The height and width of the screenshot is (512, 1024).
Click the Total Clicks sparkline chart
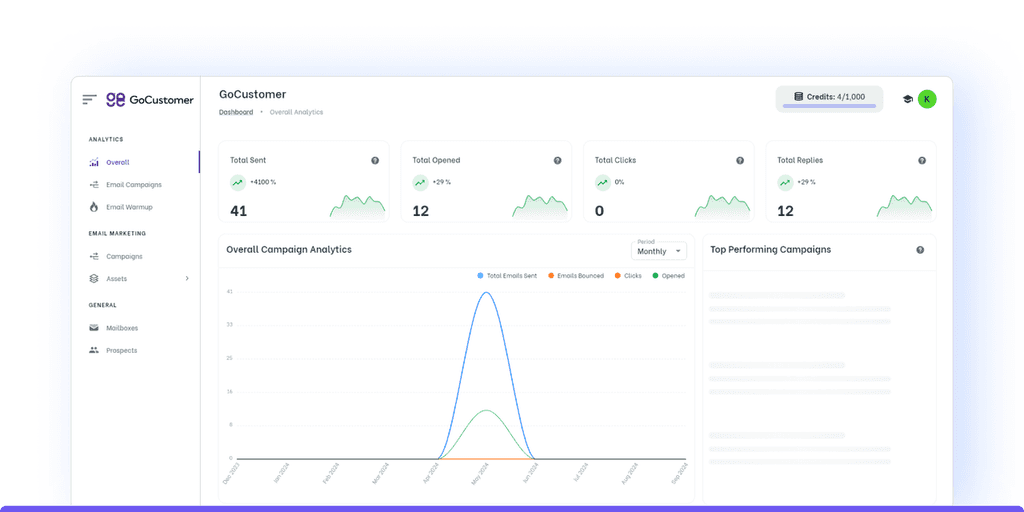[722, 206]
